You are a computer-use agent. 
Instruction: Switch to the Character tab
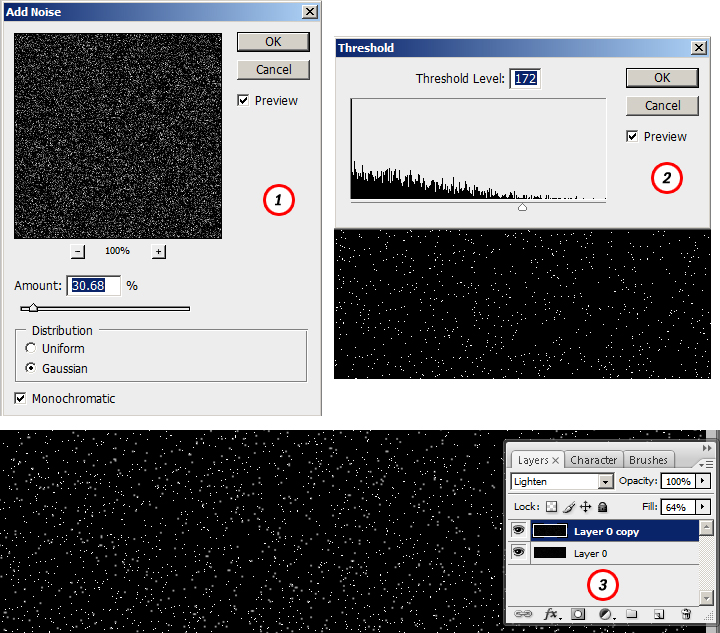click(x=593, y=460)
